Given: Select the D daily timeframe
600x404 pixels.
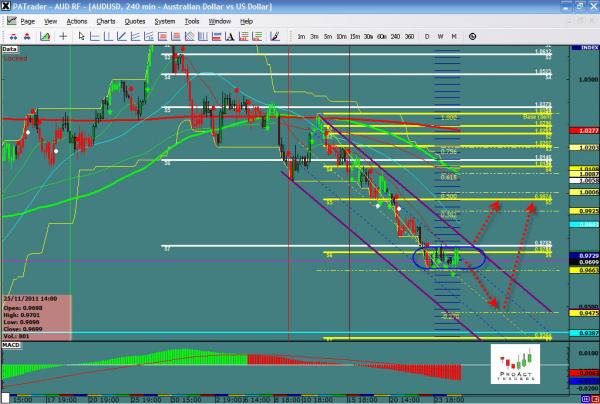Looking at the screenshot, I should (427, 36).
